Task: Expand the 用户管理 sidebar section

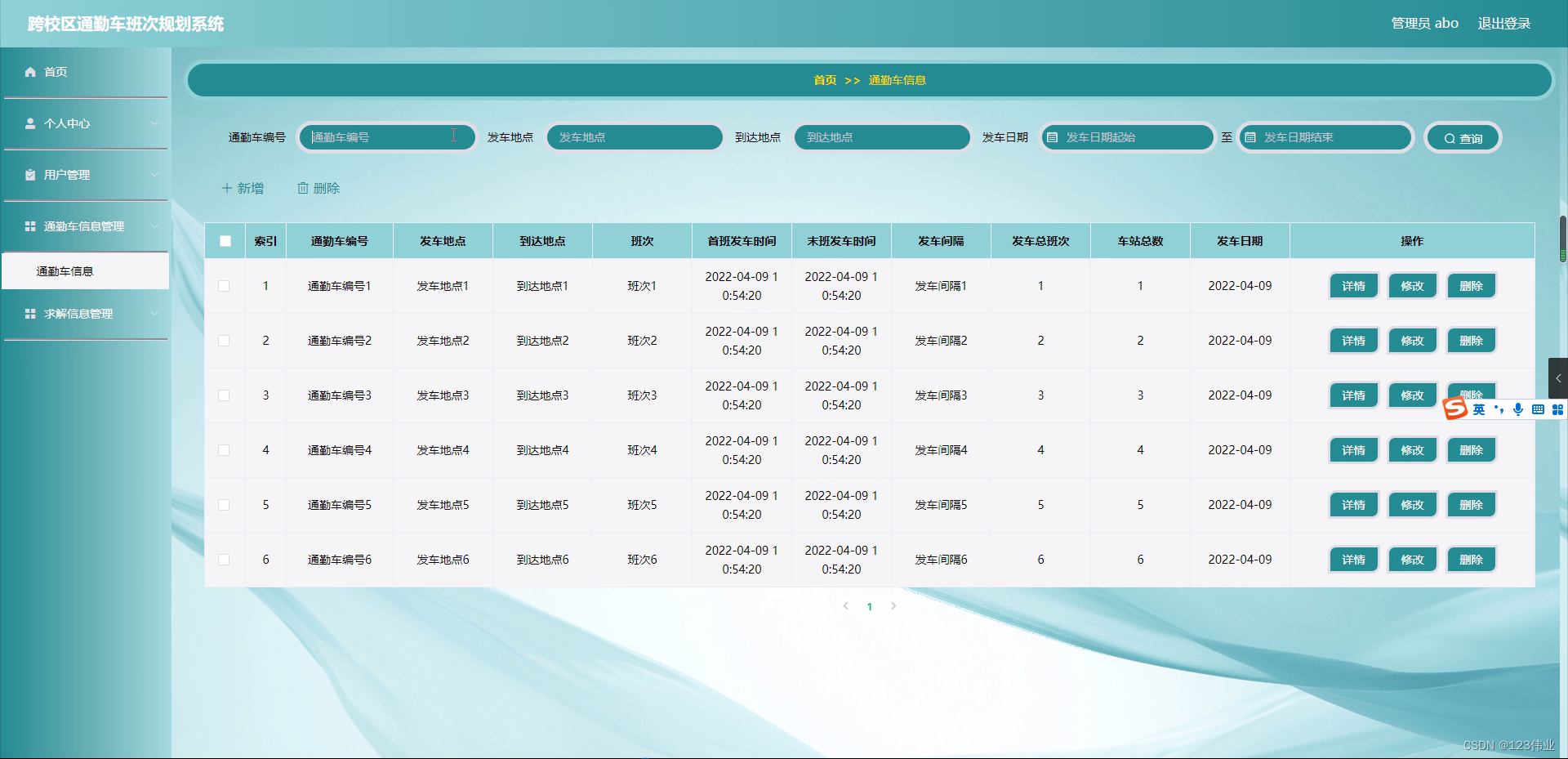Action: click(x=155, y=175)
